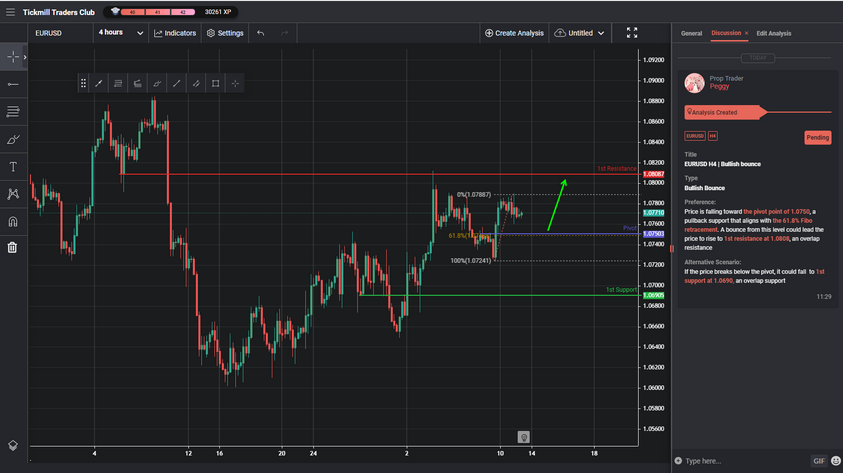Click the 1st Resistance price label 1.08087
Viewport: 843px width, 474px height.
(653, 174)
